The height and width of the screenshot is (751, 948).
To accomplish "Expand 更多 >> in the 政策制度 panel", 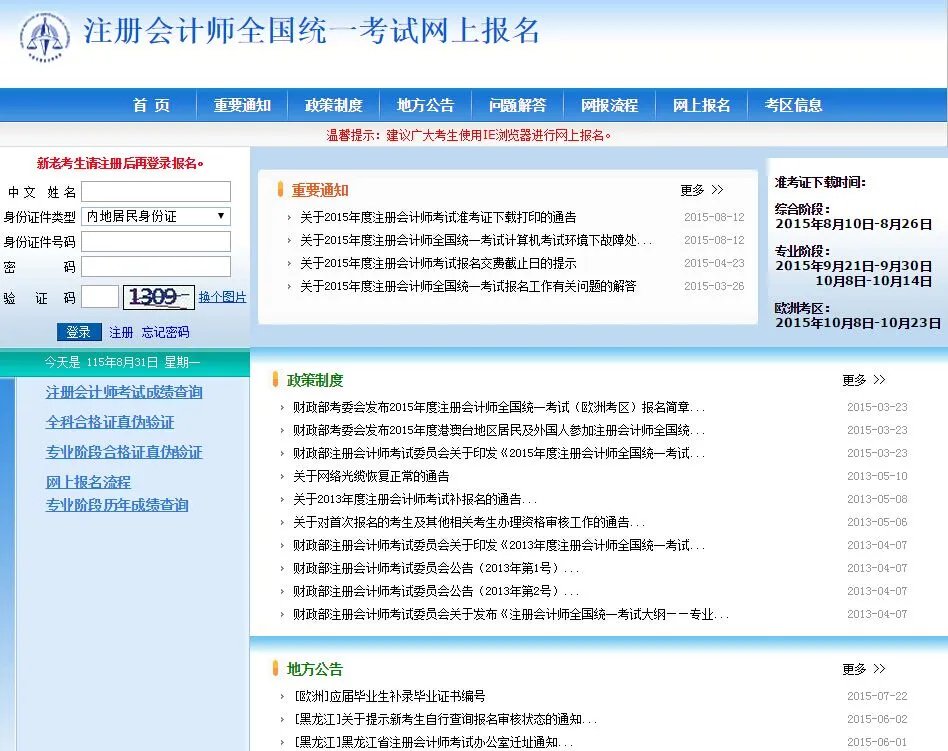I will [860, 380].
